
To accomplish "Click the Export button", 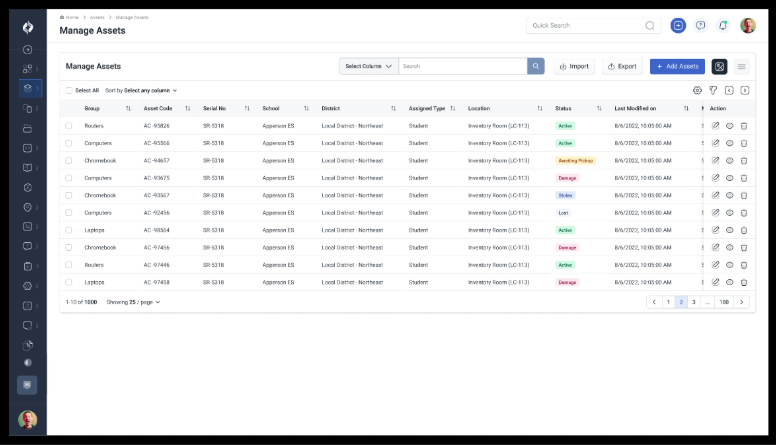I will pos(622,66).
